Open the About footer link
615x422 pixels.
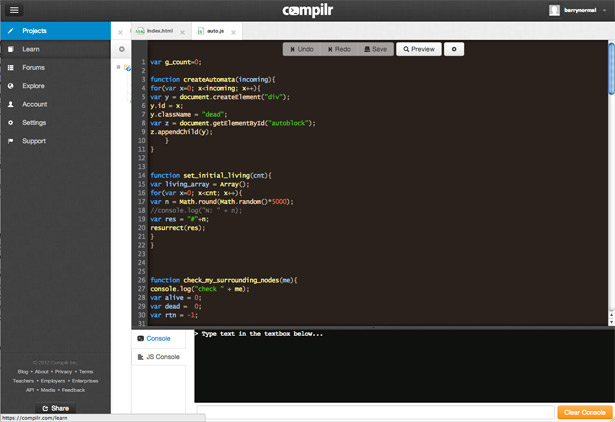42,371
